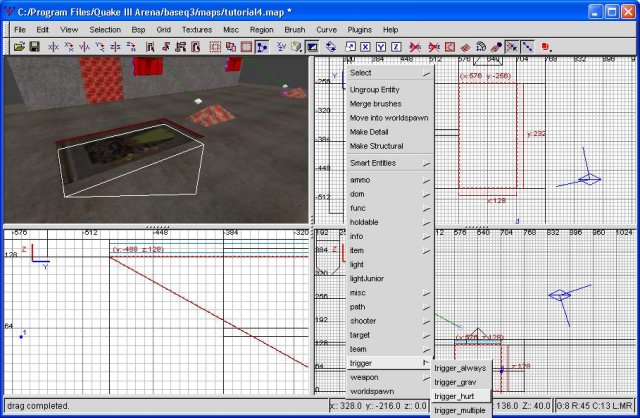
Task: Toggle the Scale Z lock button
Action: coord(396,47)
